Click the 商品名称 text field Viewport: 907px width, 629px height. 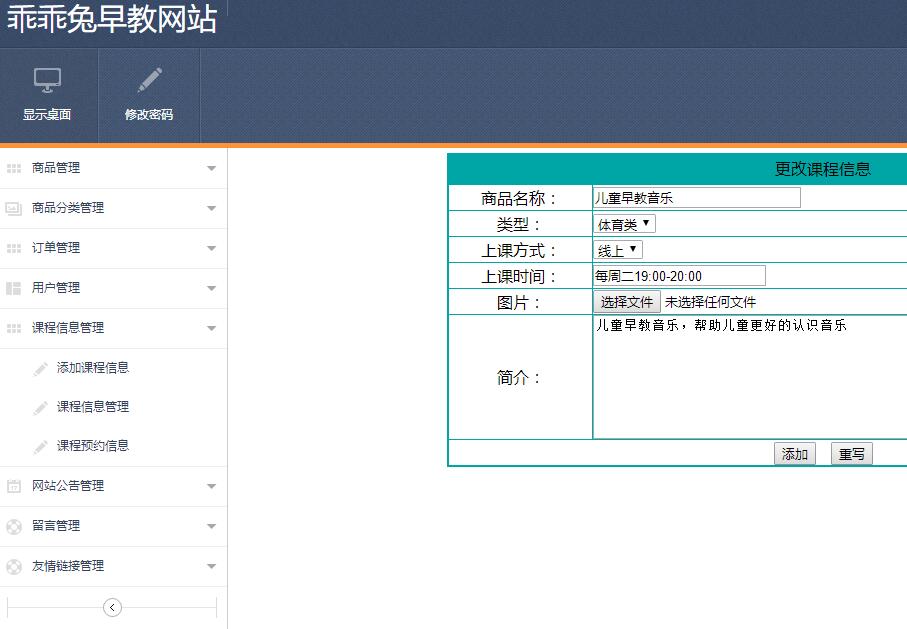(696, 198)
